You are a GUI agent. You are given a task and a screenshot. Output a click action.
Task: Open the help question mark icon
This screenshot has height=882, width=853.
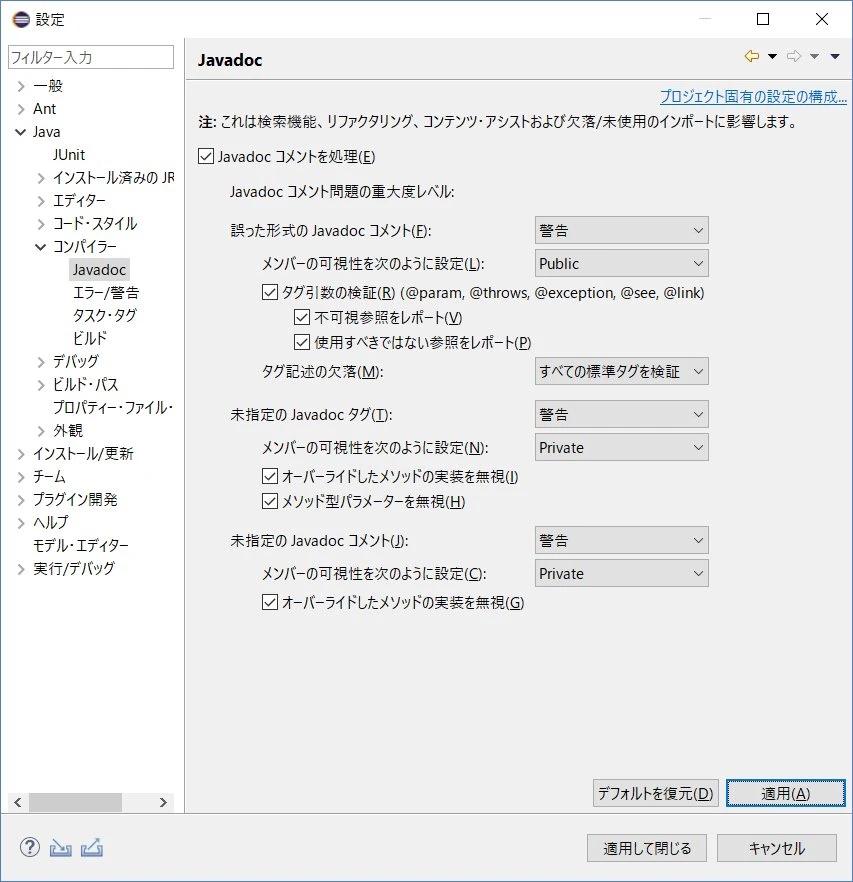30,847
